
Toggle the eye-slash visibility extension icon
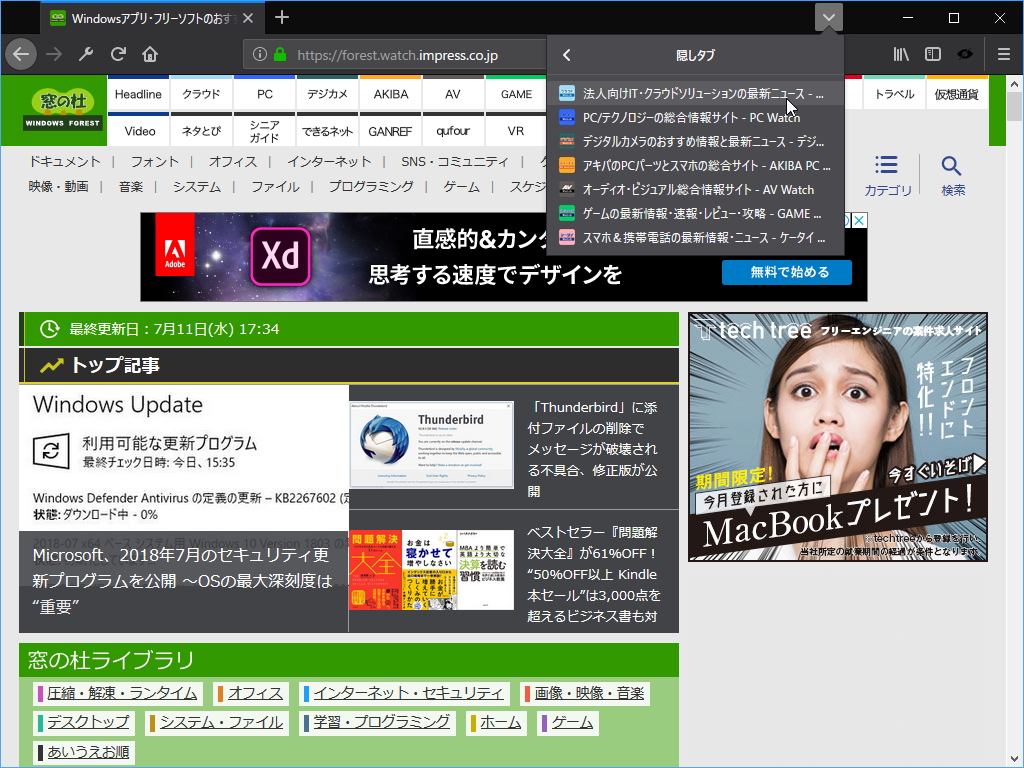pyautogui.click(x=965, y=54)
